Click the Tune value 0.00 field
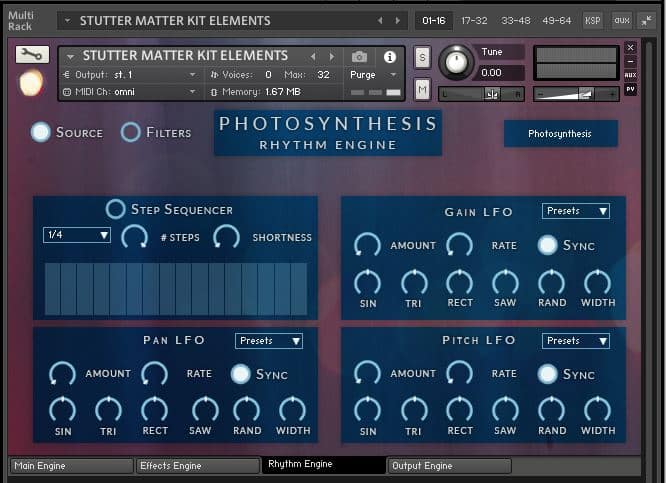Screen dimensions: 666x483 500,73
